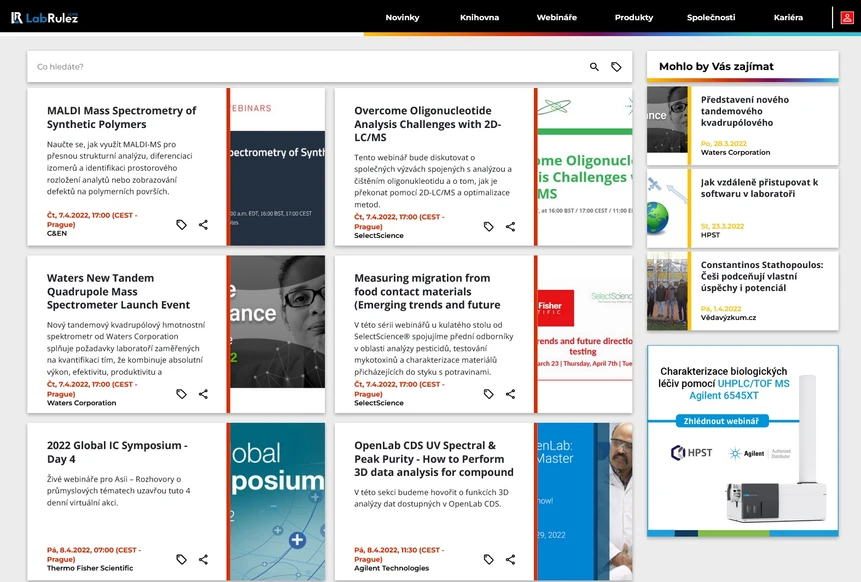Open MALDI Mass Spectrometry of Synthetic Polymers title

[x=121, y=117]
